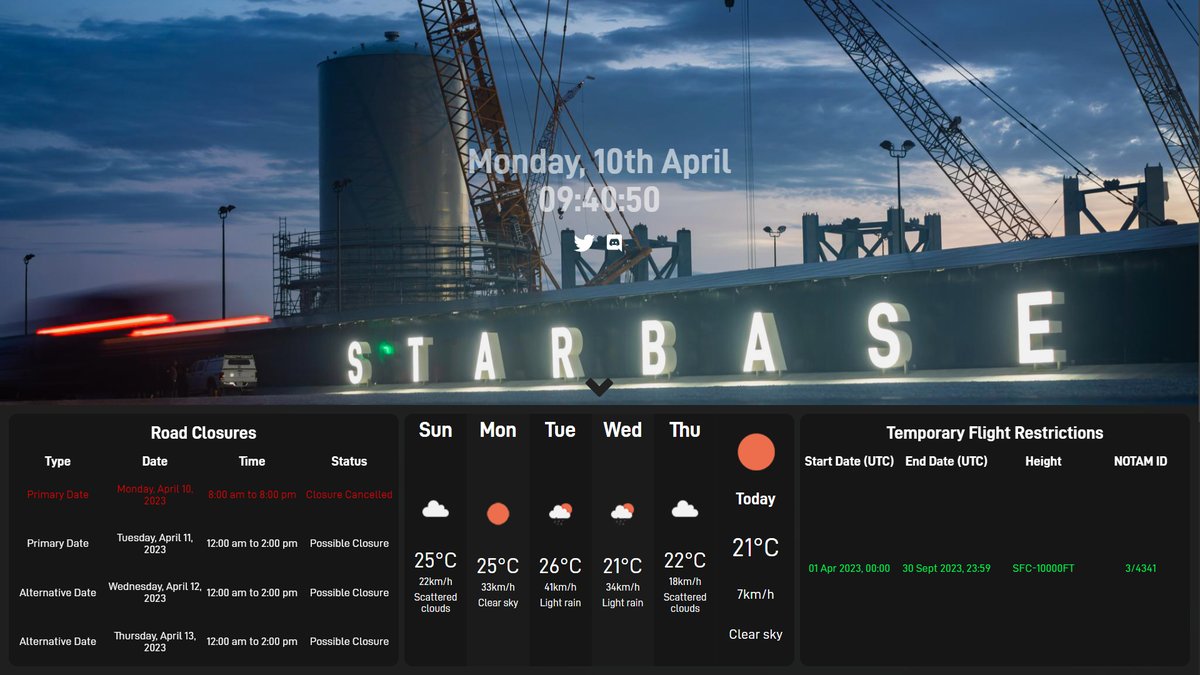Click the Closure Cancelled status

349,495
